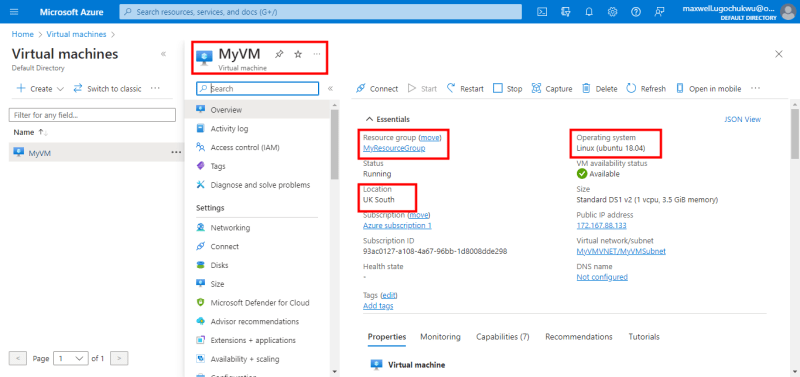Click Virtual machines in the breadcrumb

tap(77, 34)
